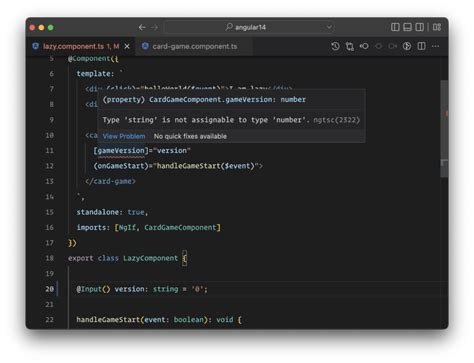Click line number 18 in the gutter
This screenshot has width=474, height=363.
(49, 258)
